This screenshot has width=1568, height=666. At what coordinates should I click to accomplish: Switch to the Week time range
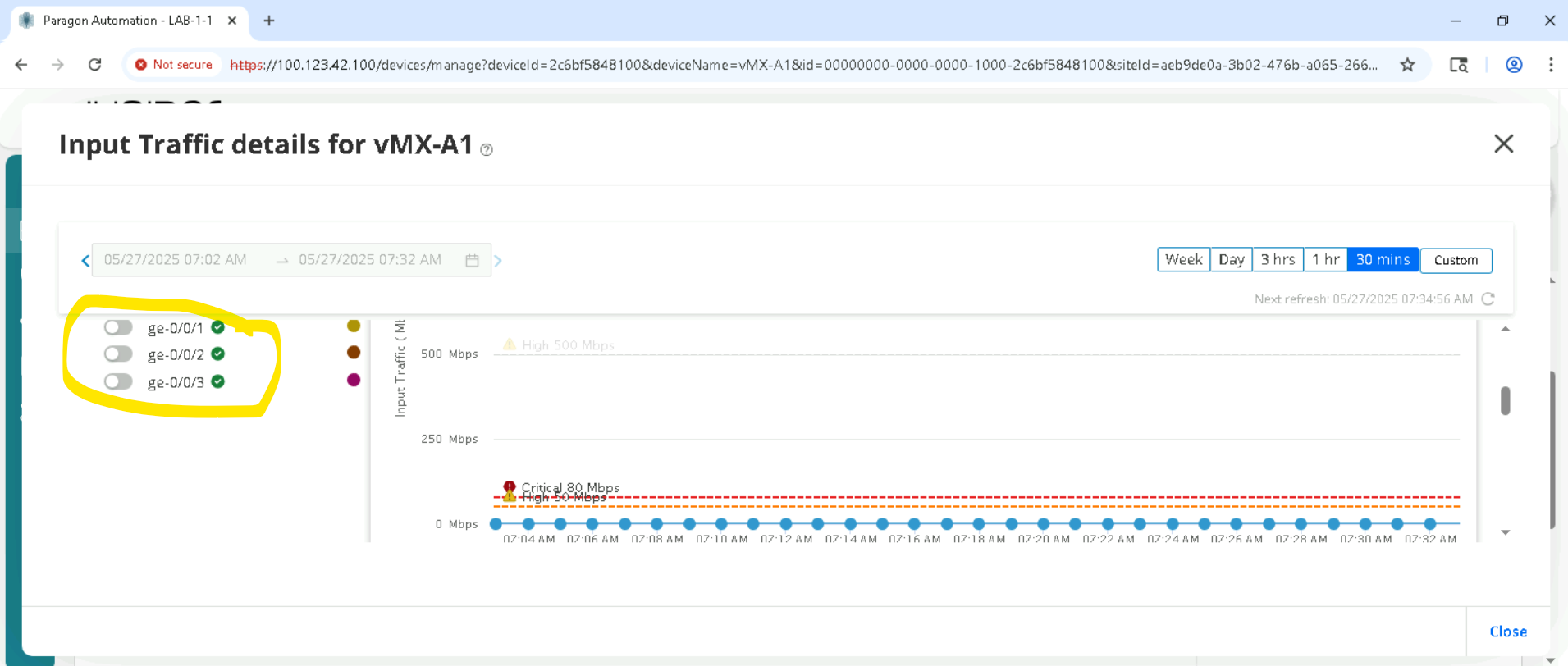1183,260
